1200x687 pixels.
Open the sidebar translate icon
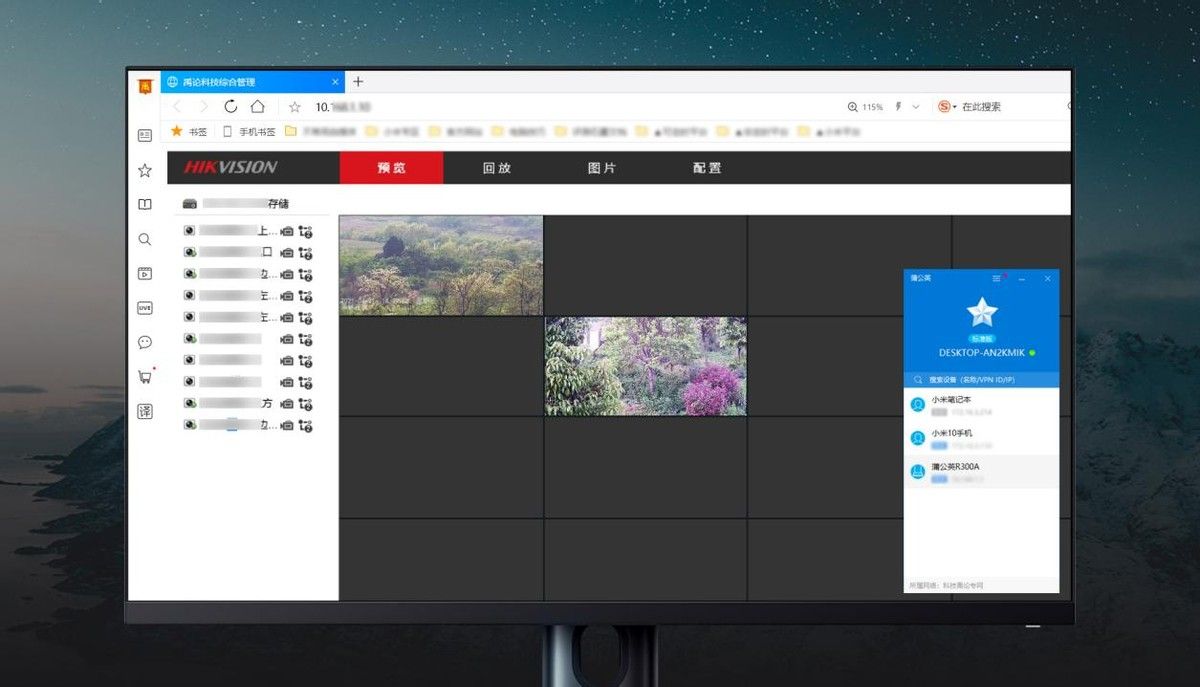pos(145,411)
